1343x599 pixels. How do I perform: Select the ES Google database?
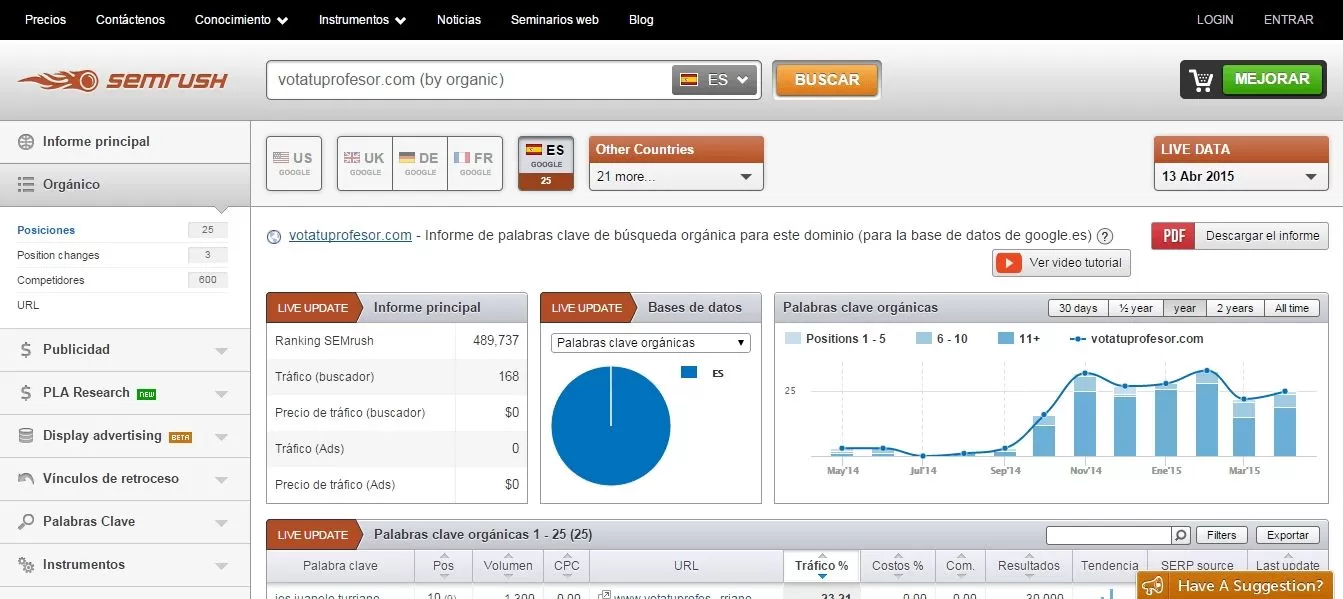(x=546, y=163)
